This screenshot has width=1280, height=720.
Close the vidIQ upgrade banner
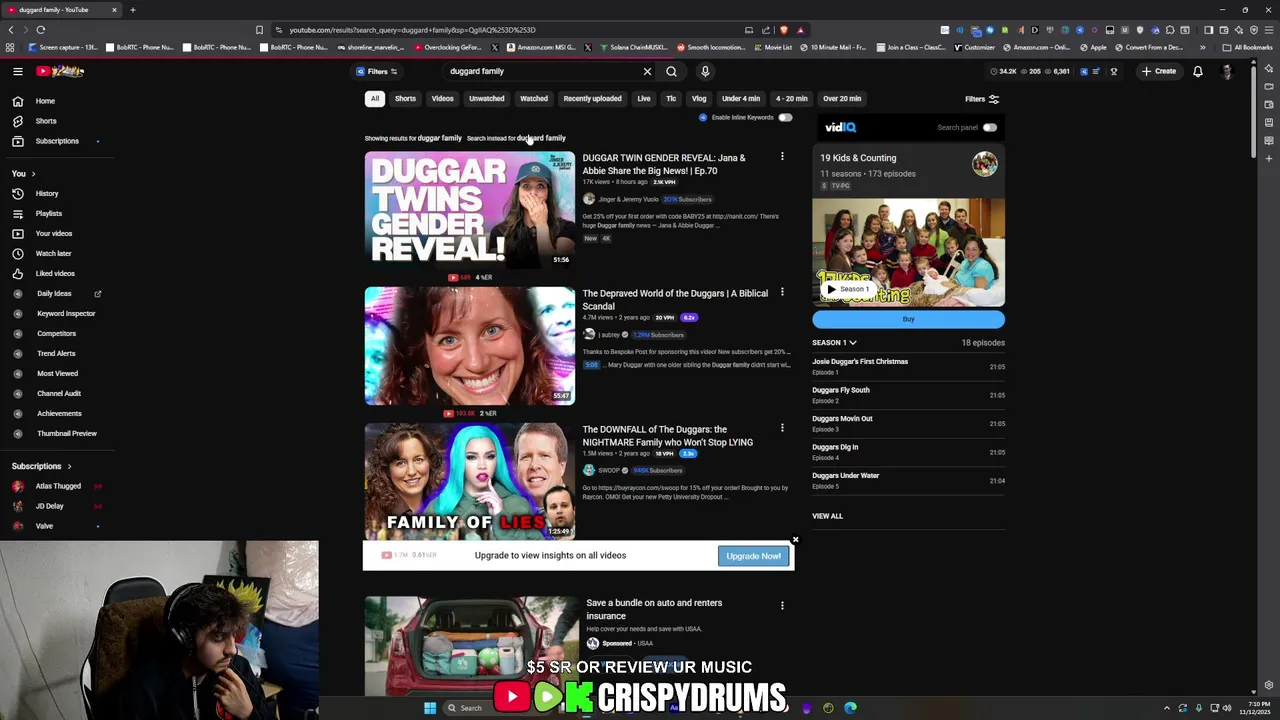(x=795, y=540)
